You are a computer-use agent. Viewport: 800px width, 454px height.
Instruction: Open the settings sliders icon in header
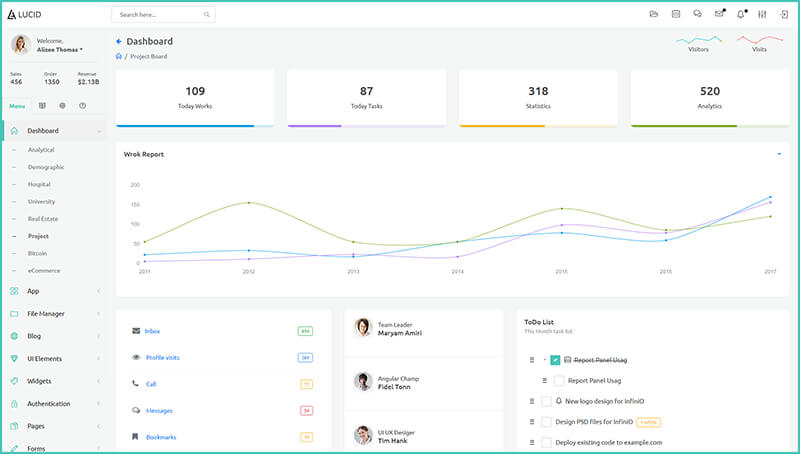pyautogui.click(x=762, y=14)
